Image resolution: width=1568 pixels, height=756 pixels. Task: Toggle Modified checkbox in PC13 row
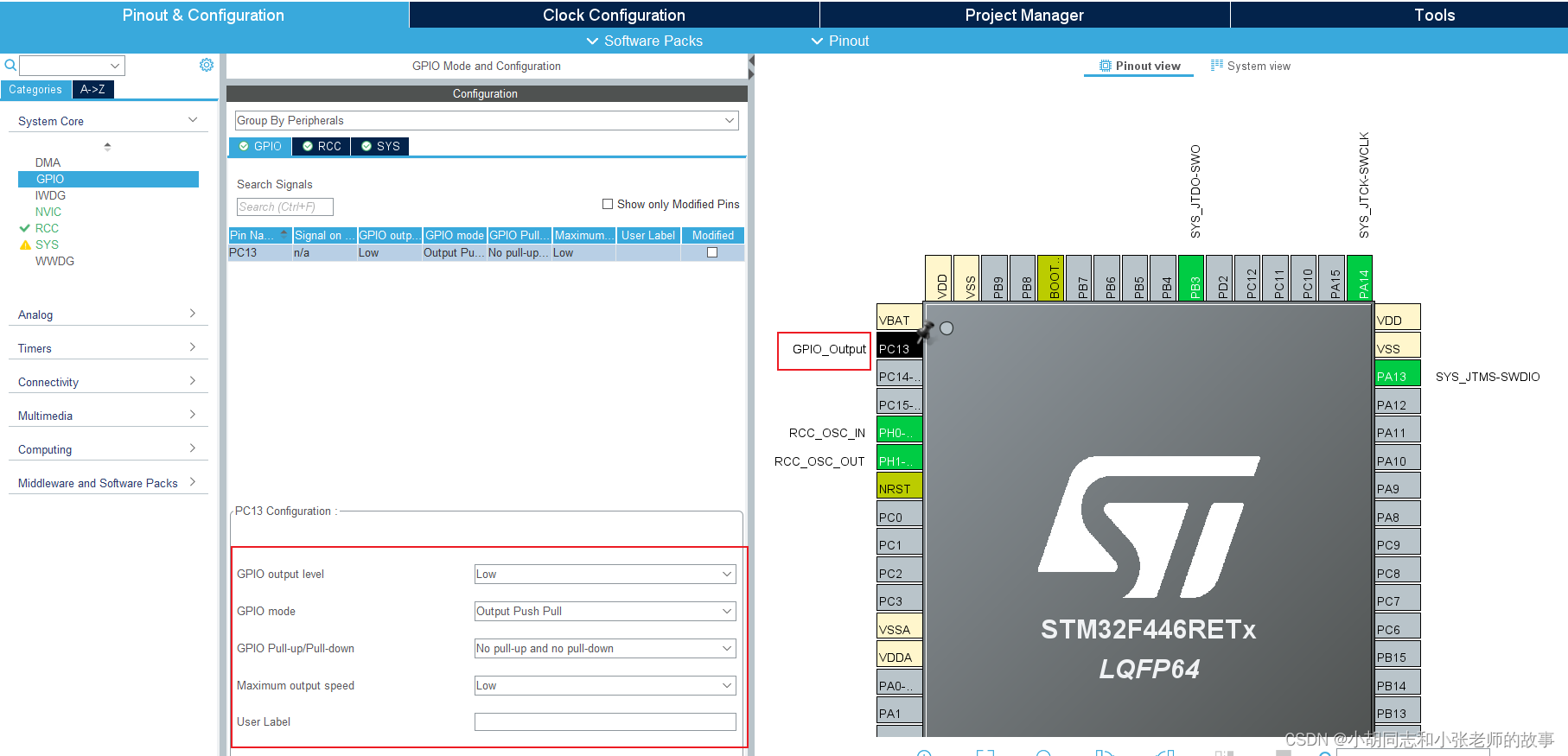[712, 252]
